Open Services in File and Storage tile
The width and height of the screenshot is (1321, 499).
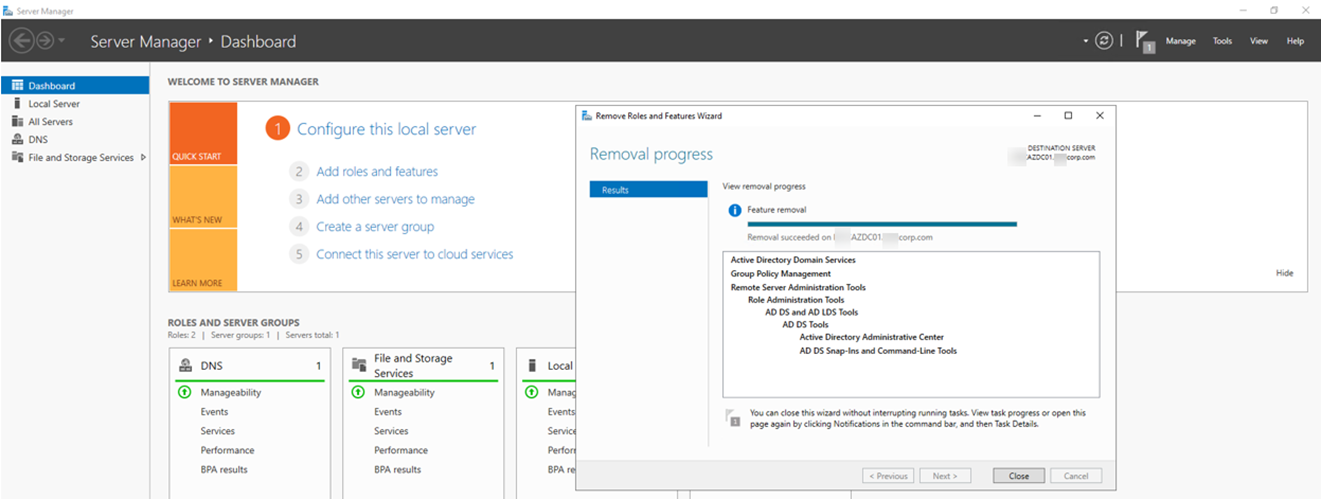391,431
